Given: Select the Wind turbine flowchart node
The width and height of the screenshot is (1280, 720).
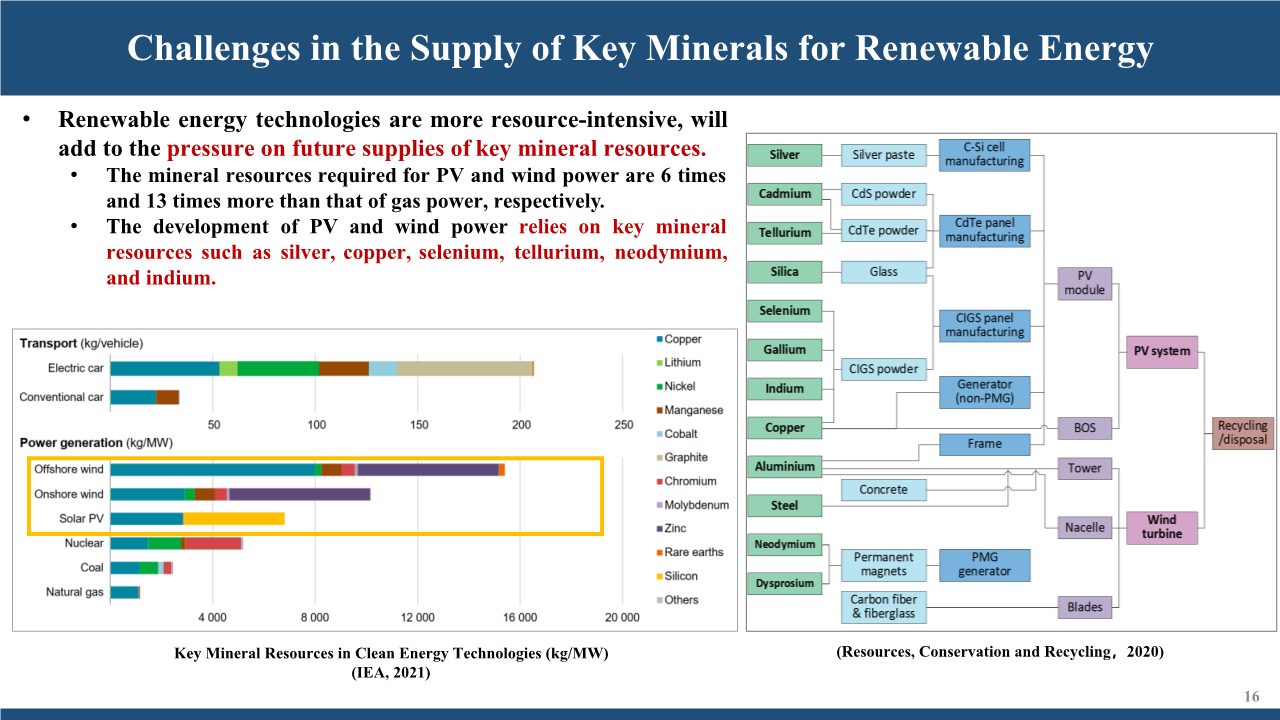Looking at the screenshot, I should pyautogui.click(x=1161, y=527).
